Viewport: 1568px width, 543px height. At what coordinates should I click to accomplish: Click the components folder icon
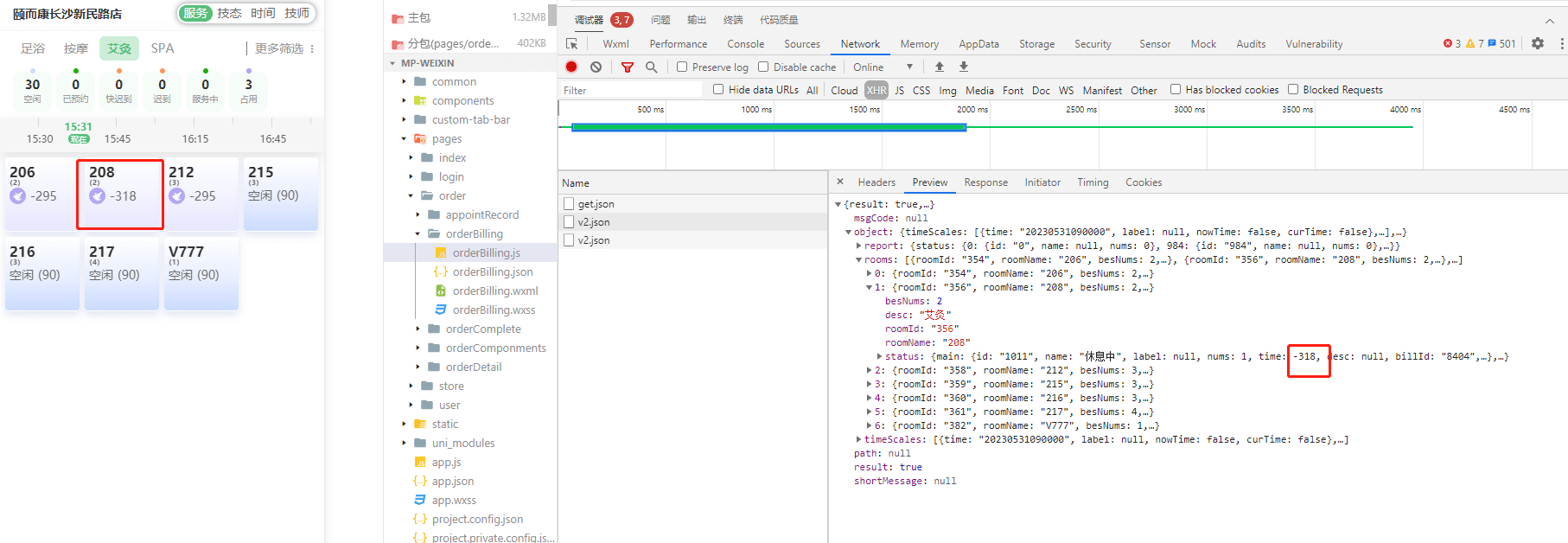pyautogui.click(x=420, y=100)
